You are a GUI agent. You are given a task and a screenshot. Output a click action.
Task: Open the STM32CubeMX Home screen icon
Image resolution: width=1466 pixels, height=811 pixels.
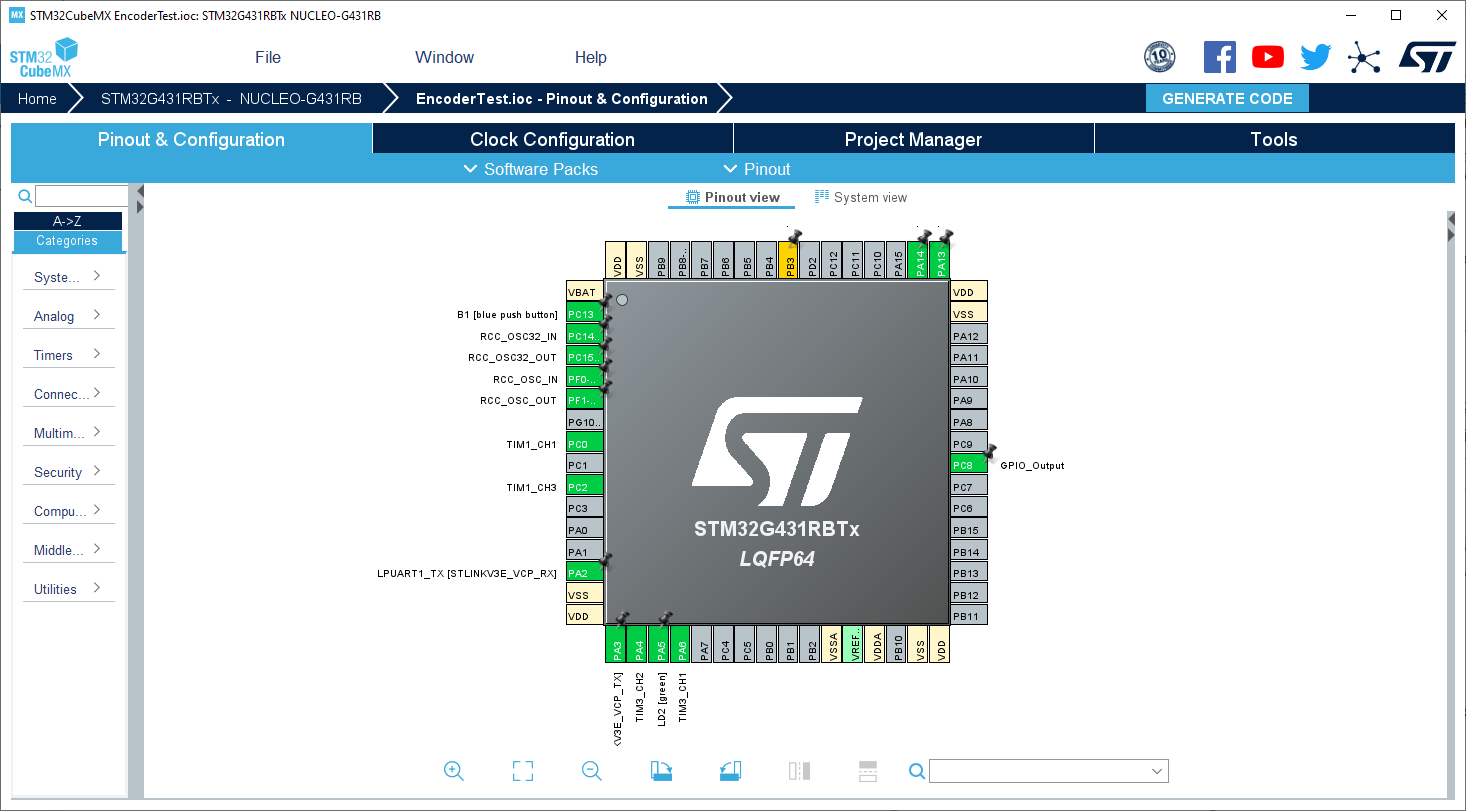tap(36, 98)
